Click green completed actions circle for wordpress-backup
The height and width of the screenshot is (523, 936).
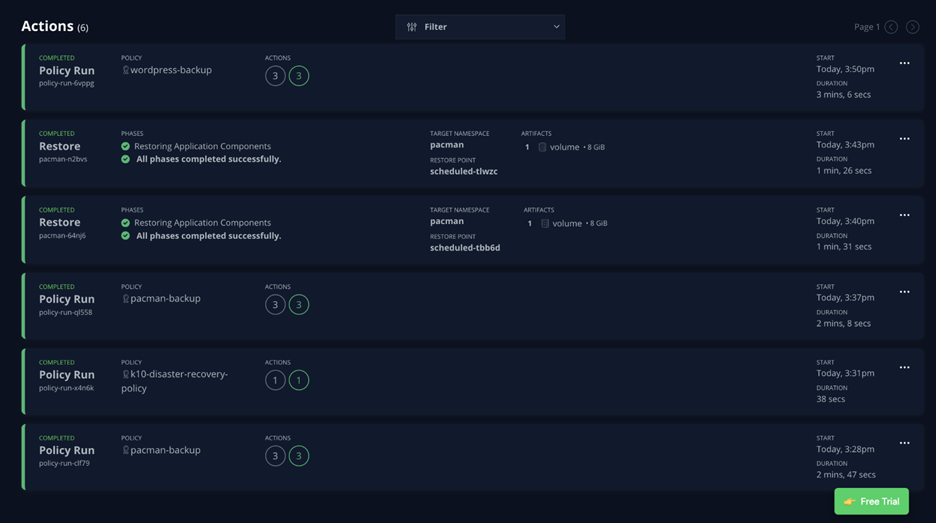tap(298, 76)
